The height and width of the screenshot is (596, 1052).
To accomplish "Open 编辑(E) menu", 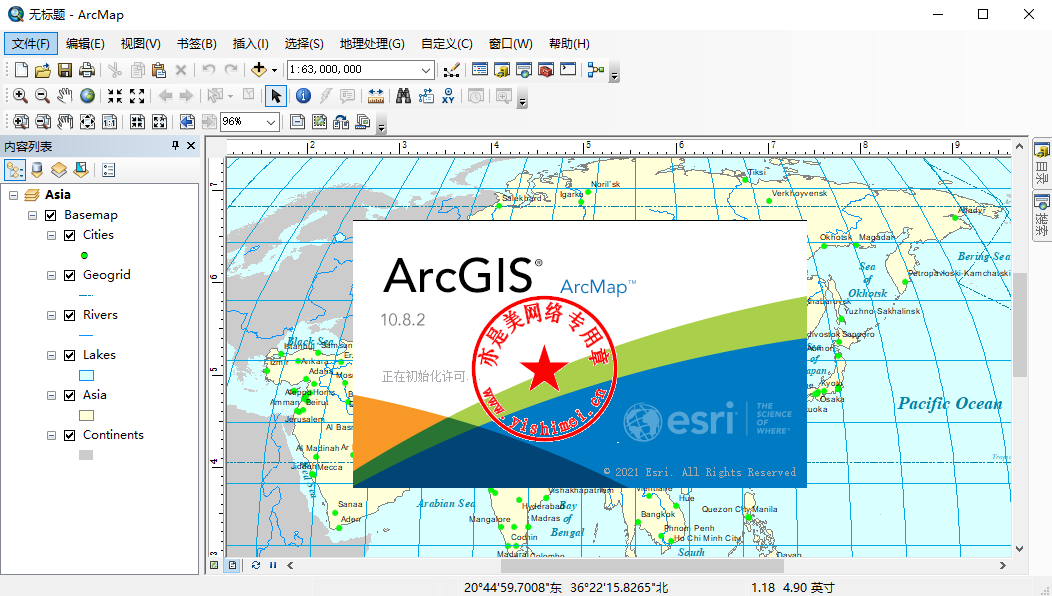I will 85,44.
